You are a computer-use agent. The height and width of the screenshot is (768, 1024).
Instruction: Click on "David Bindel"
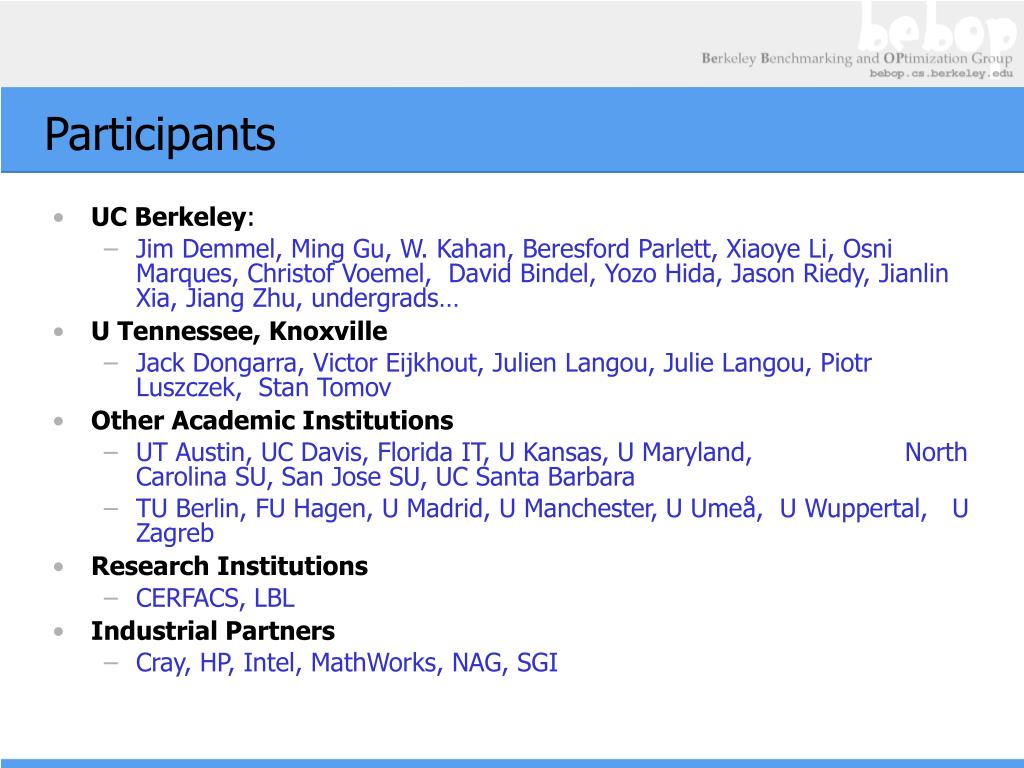pyautogui.click(x=519, y=274)
